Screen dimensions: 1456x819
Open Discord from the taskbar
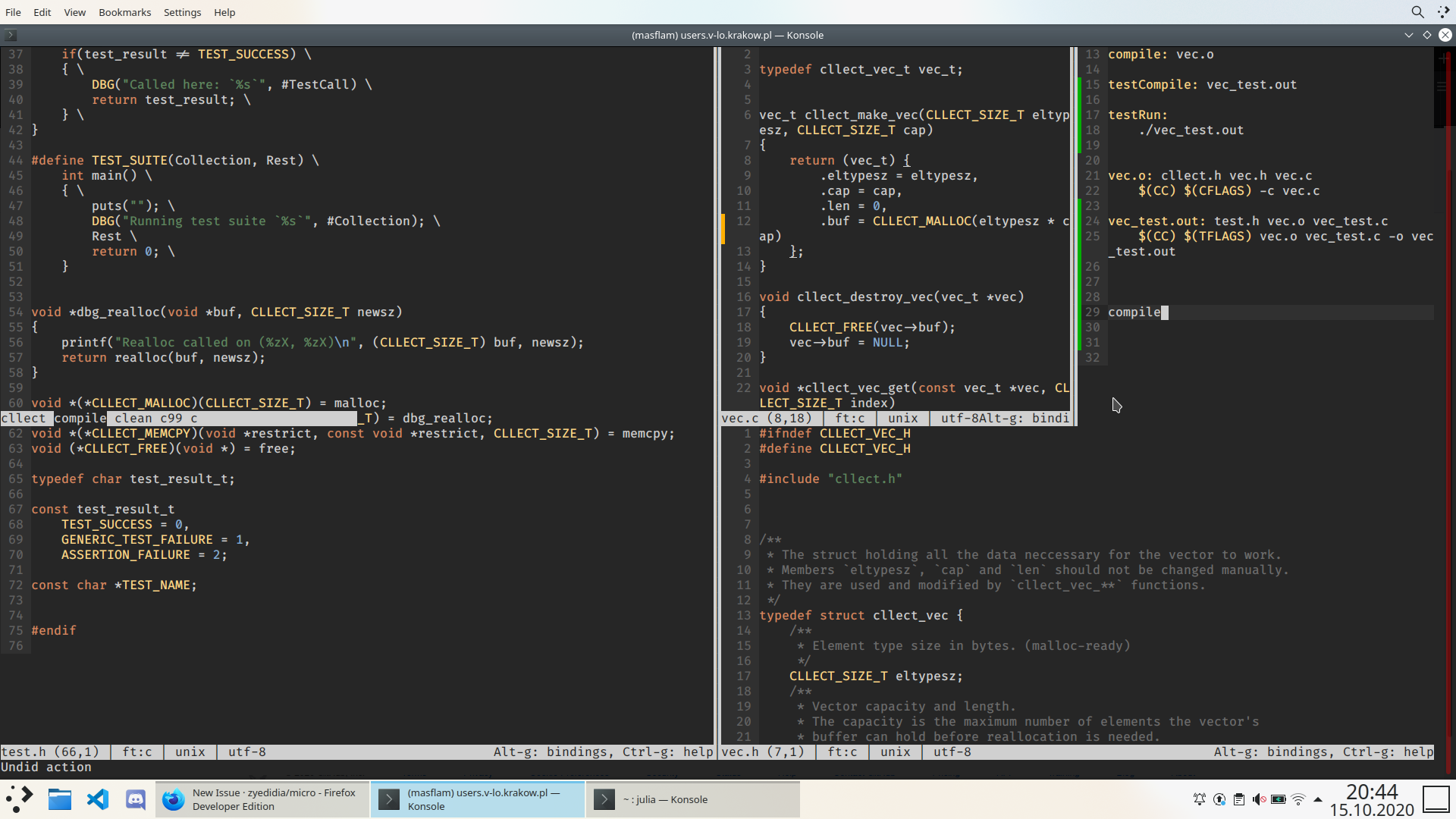click(135, 799)
